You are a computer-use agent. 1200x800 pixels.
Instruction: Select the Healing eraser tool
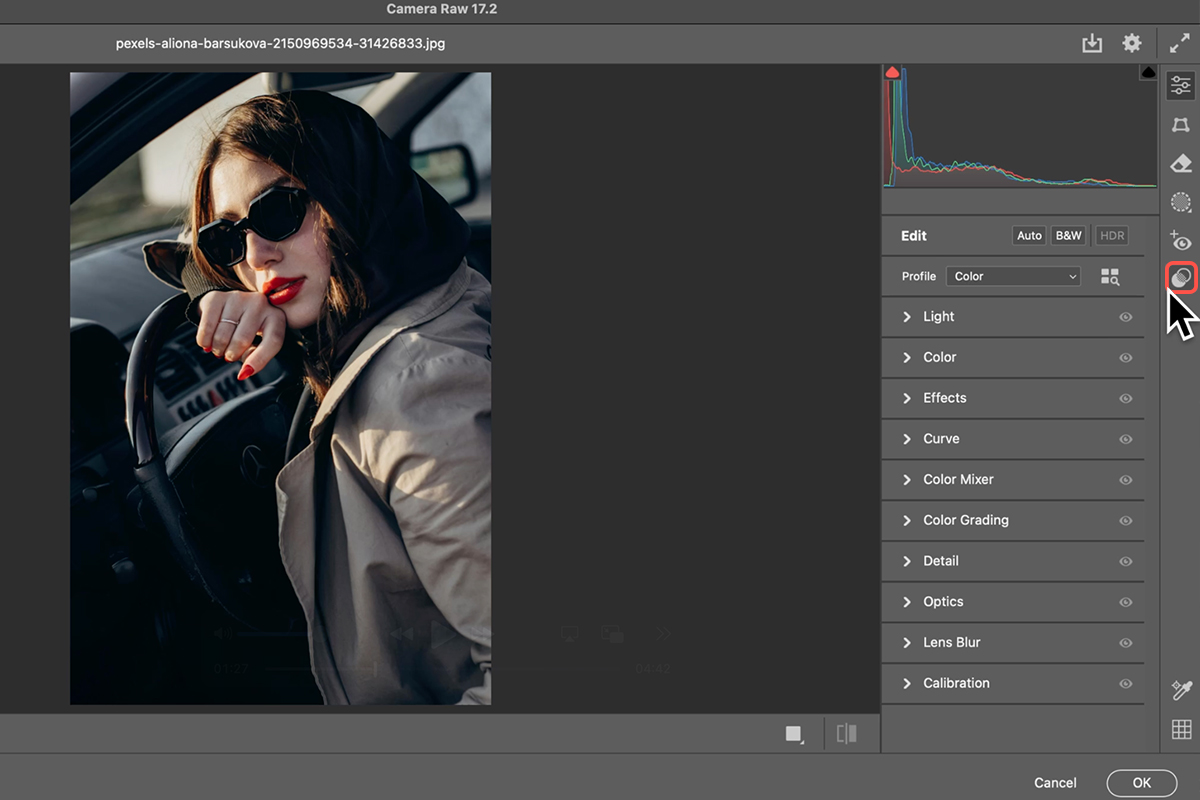(x=1181, y=164)
